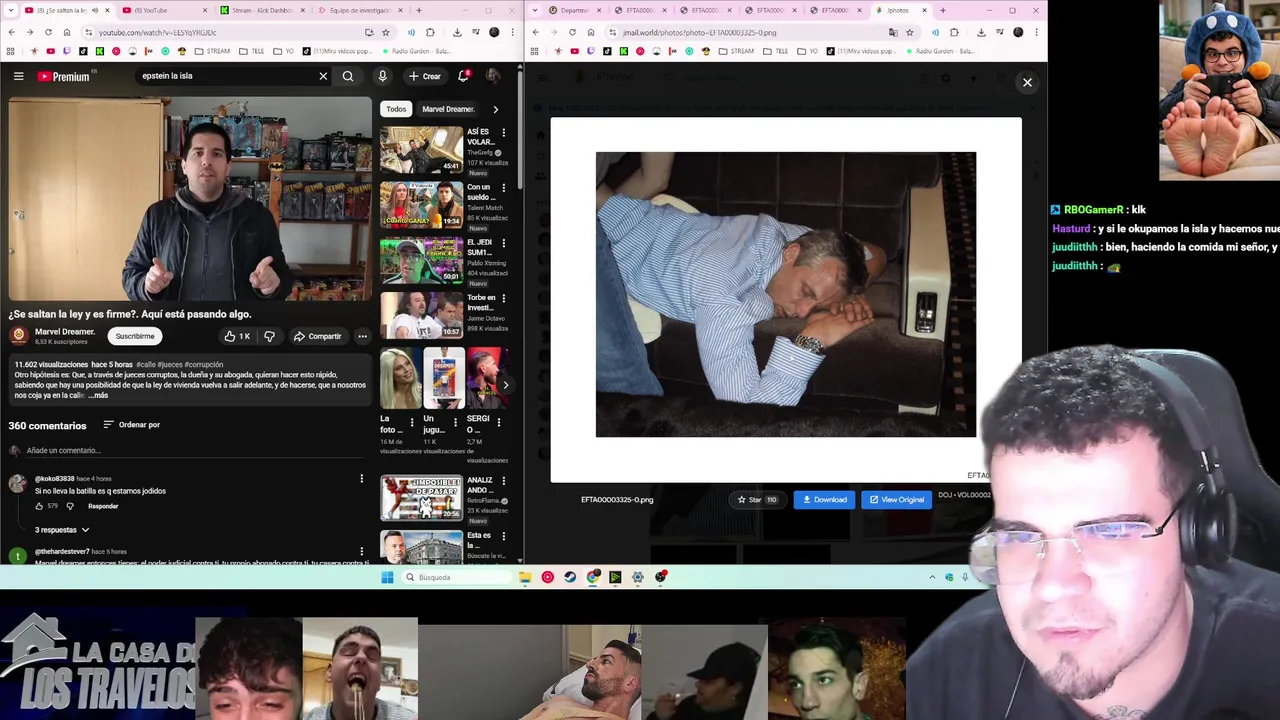The image size is (1280, 720).
Task: Open Chrome from the taskbar
Action: [593, 577]
